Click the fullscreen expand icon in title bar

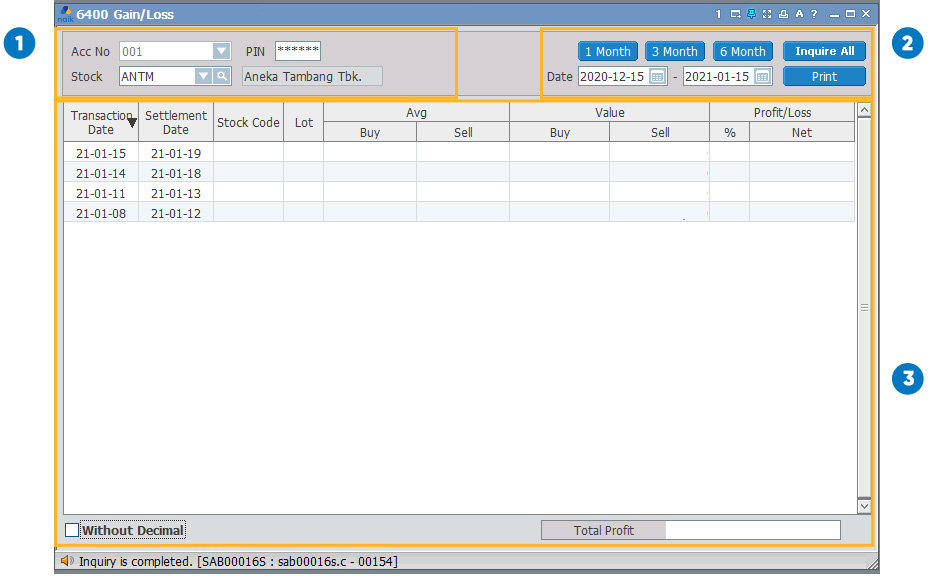(767, 14)
